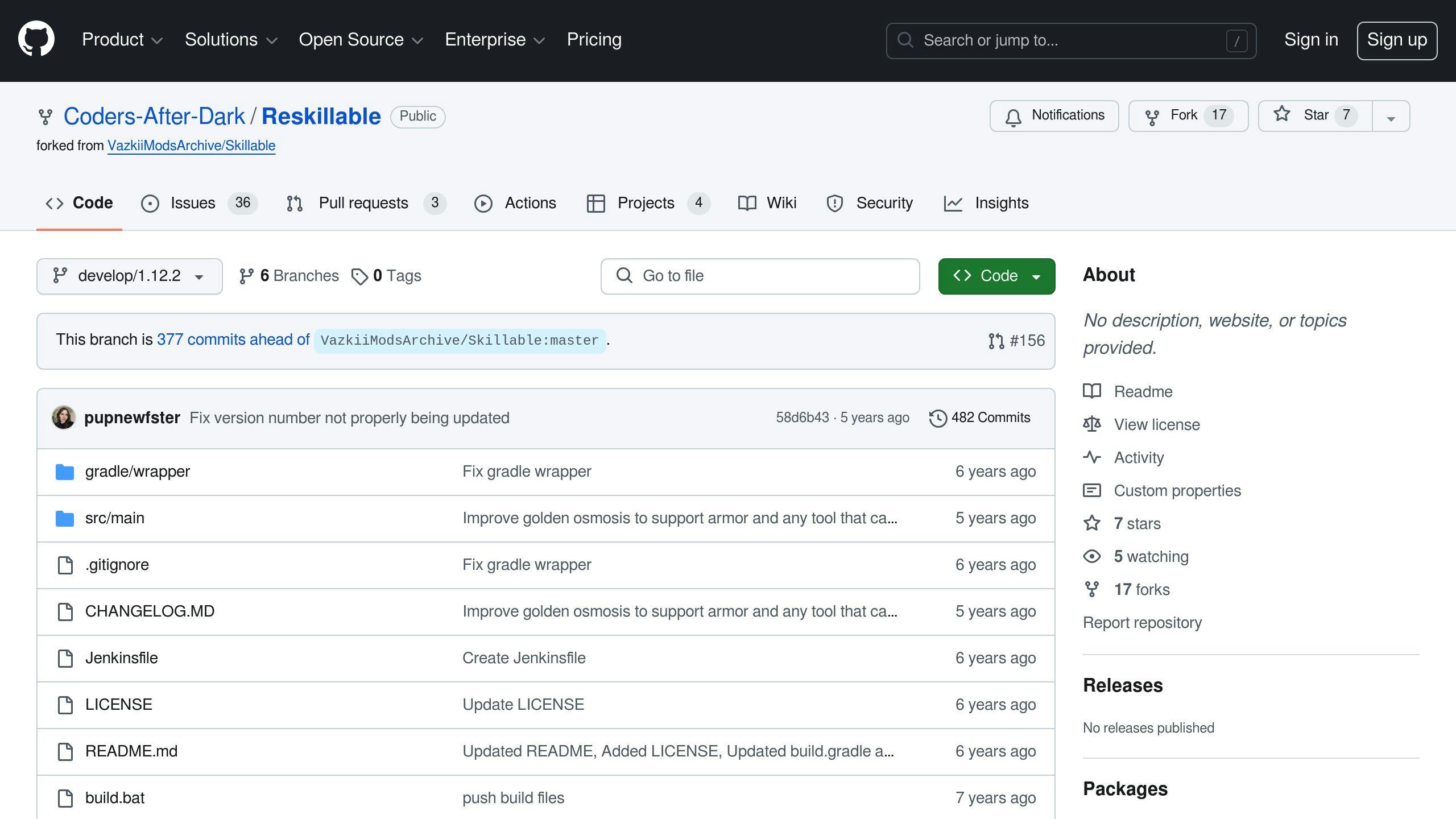Viewport: 1456px width, 819px height.
Task: Expand the Enterprise menu
Action: click(x=495, y=40)
